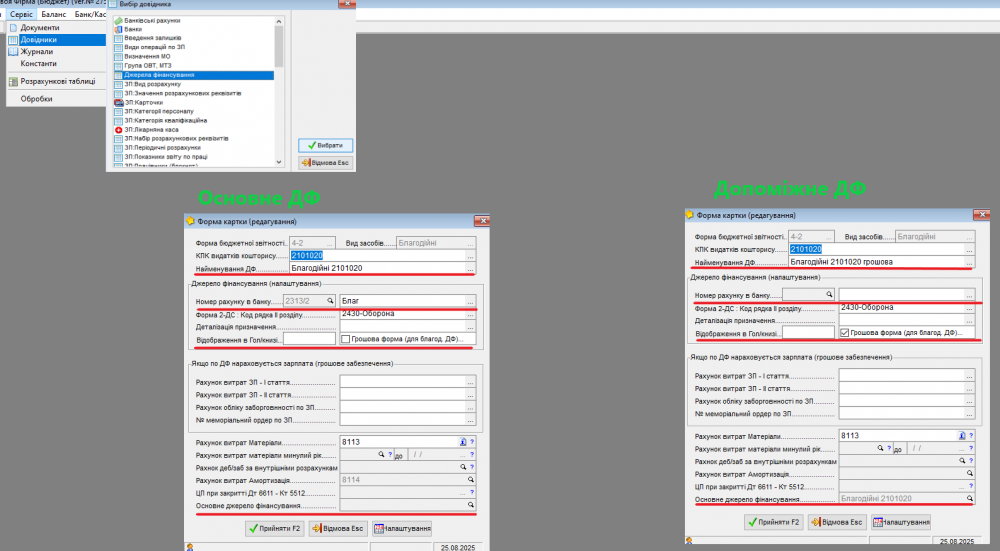Click the 'Банки' icon in directory list
Screen dimensions: 1000x551
(118, 29)
